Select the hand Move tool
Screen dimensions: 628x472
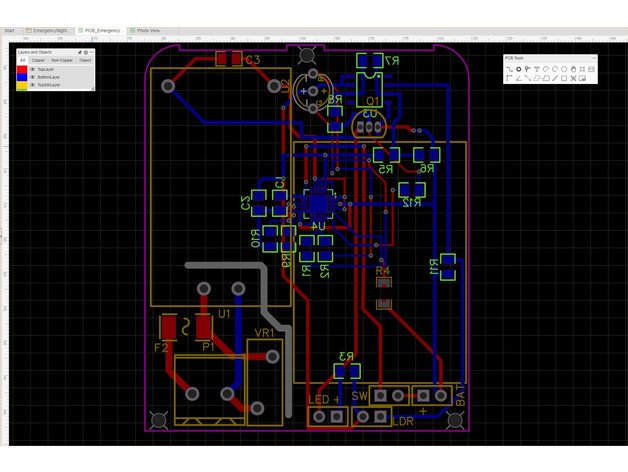tap(573, 69)
